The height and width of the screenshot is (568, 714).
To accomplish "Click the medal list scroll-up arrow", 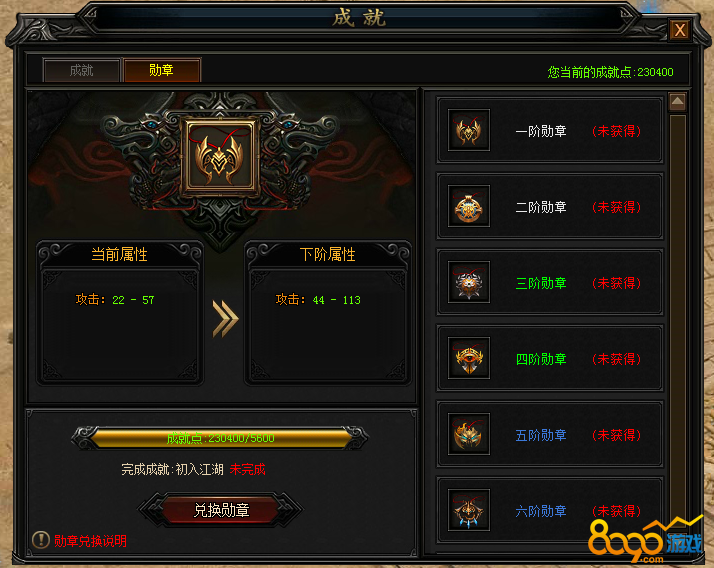I will [x=678, y=102].
